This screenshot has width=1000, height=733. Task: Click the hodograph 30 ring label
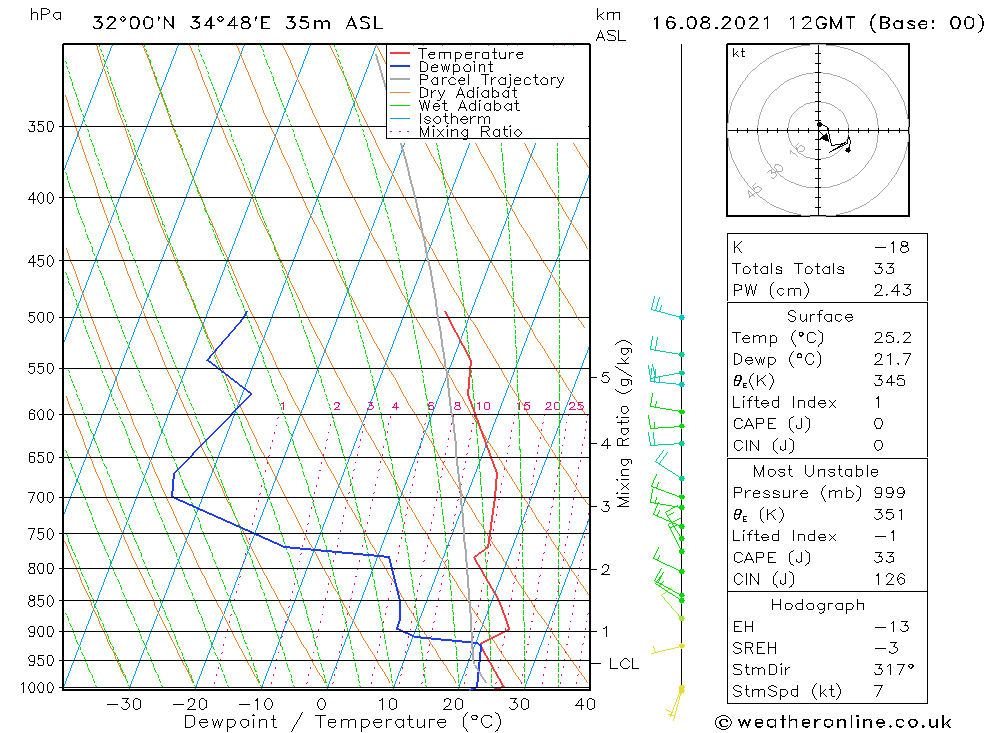[x=776, y=170]
